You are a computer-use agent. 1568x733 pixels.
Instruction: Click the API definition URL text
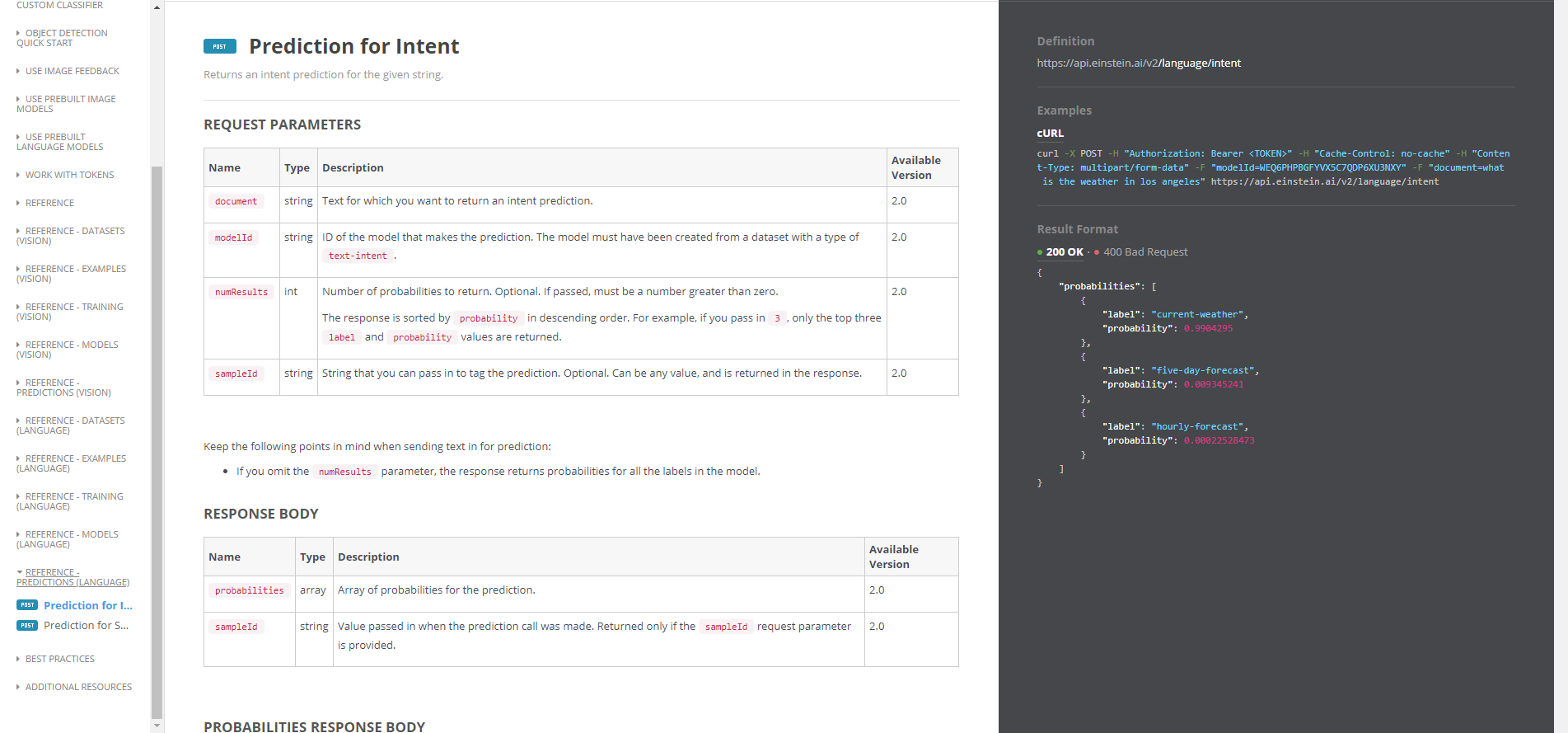coord(1138,63)
